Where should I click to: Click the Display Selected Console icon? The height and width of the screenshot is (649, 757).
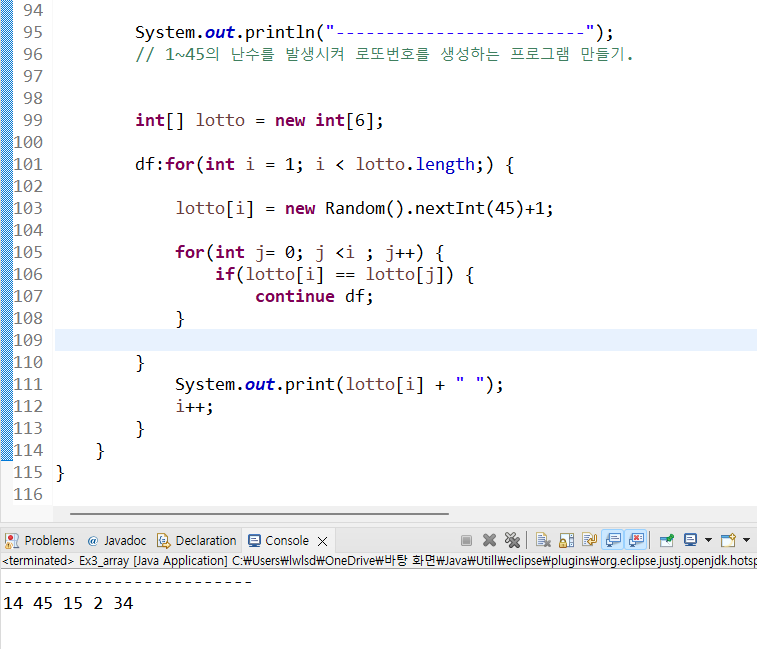click(x=690, y=540)
